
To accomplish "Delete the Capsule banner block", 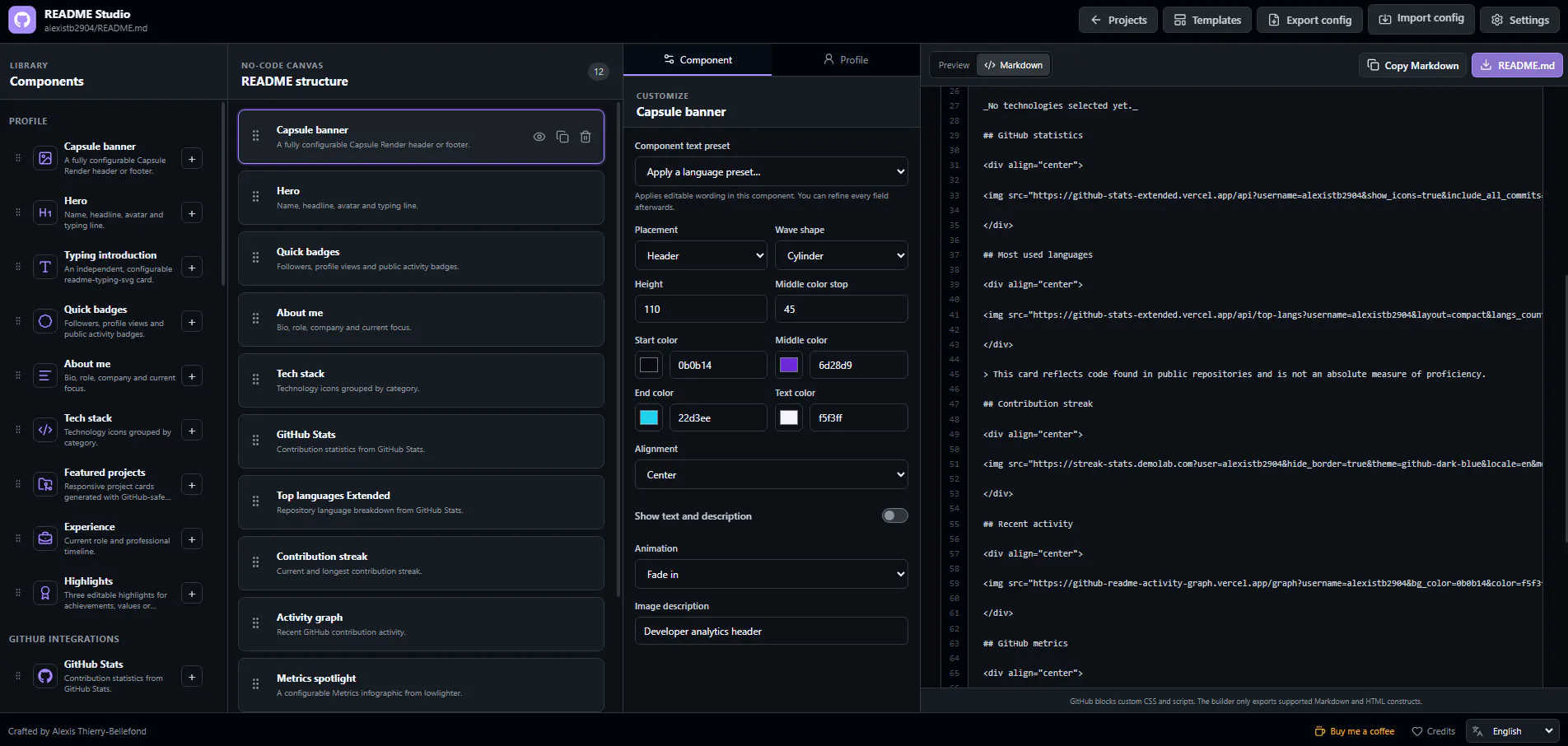I will [x=586, y=137].
